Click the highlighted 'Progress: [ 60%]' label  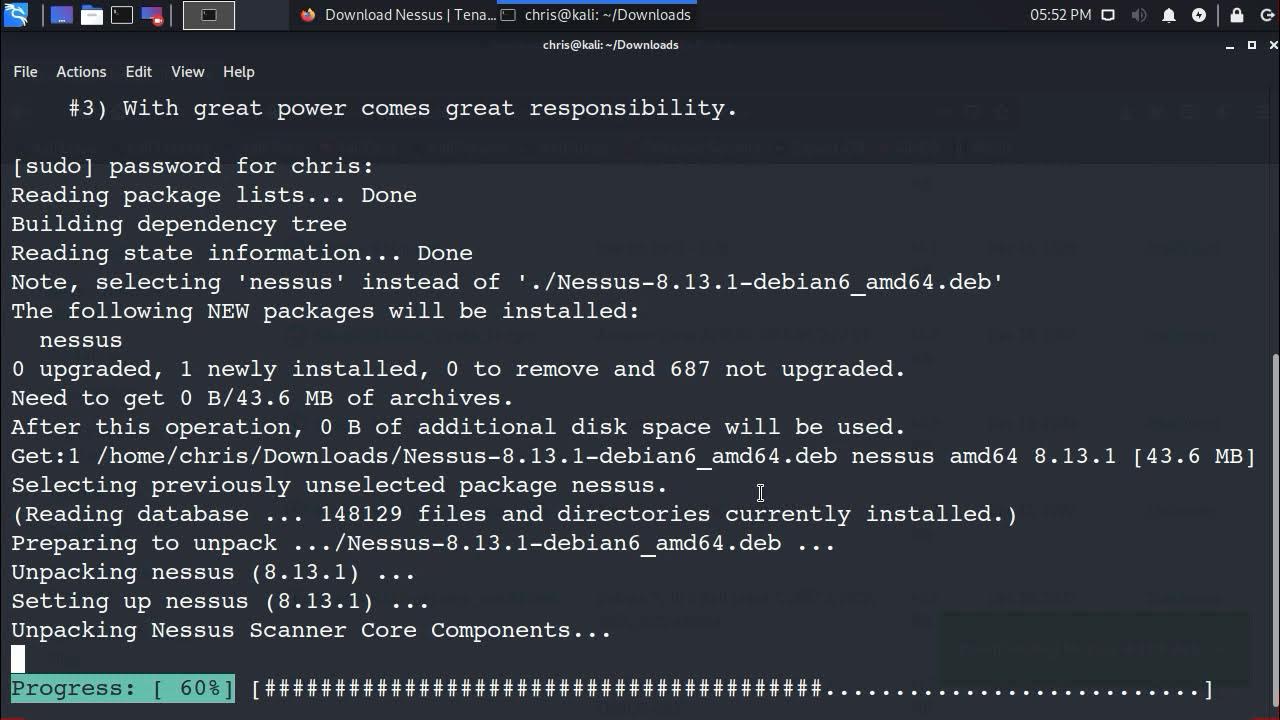tap(123, 689)
